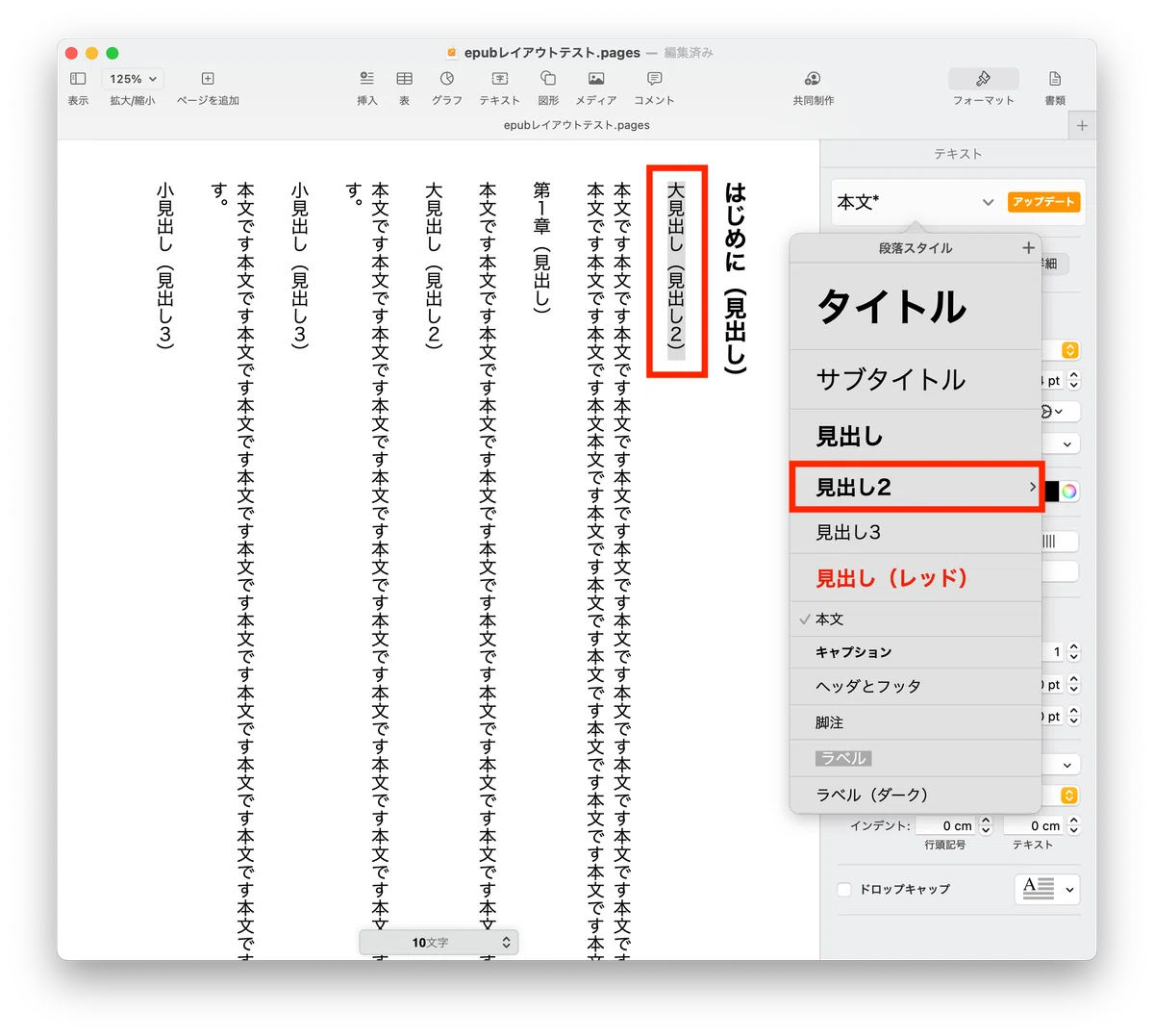Add a new paragraph style with plus
This screenshot has width=1154, height=1036.
coord(1028,248)
